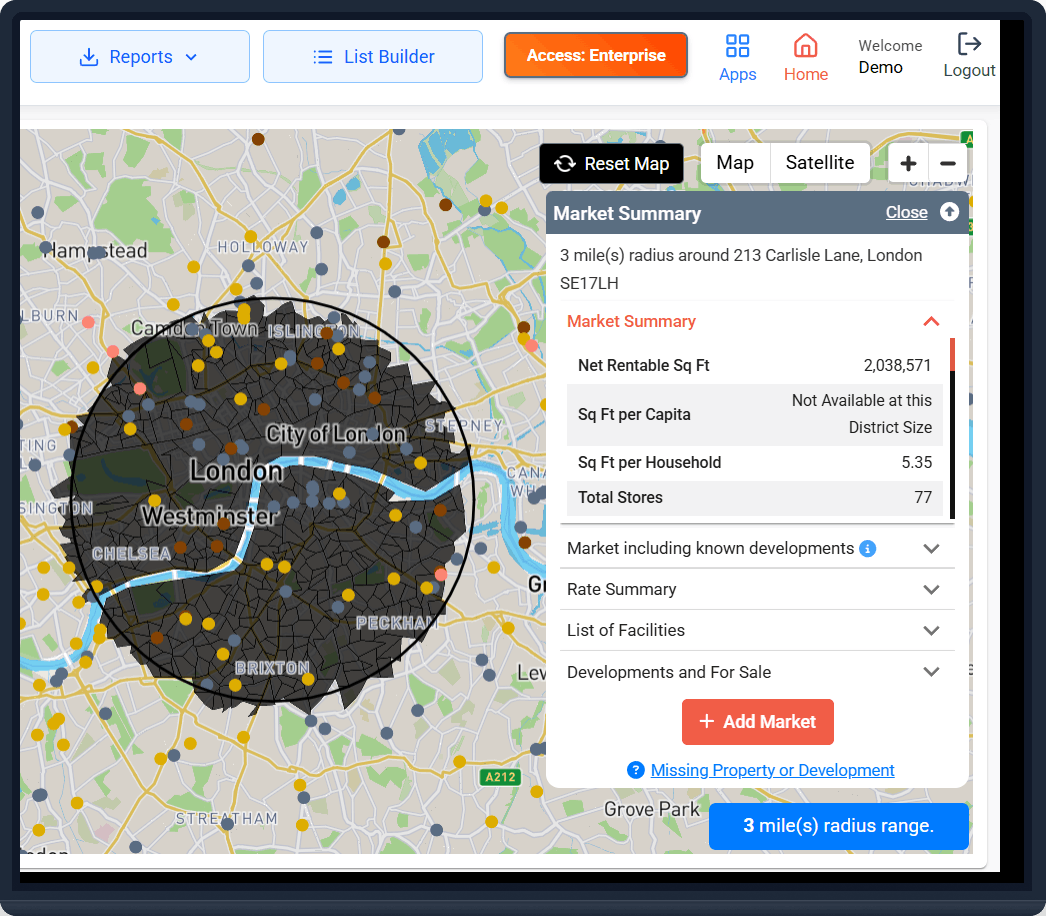Click the Access: Enterprise button

coord(596,55)
